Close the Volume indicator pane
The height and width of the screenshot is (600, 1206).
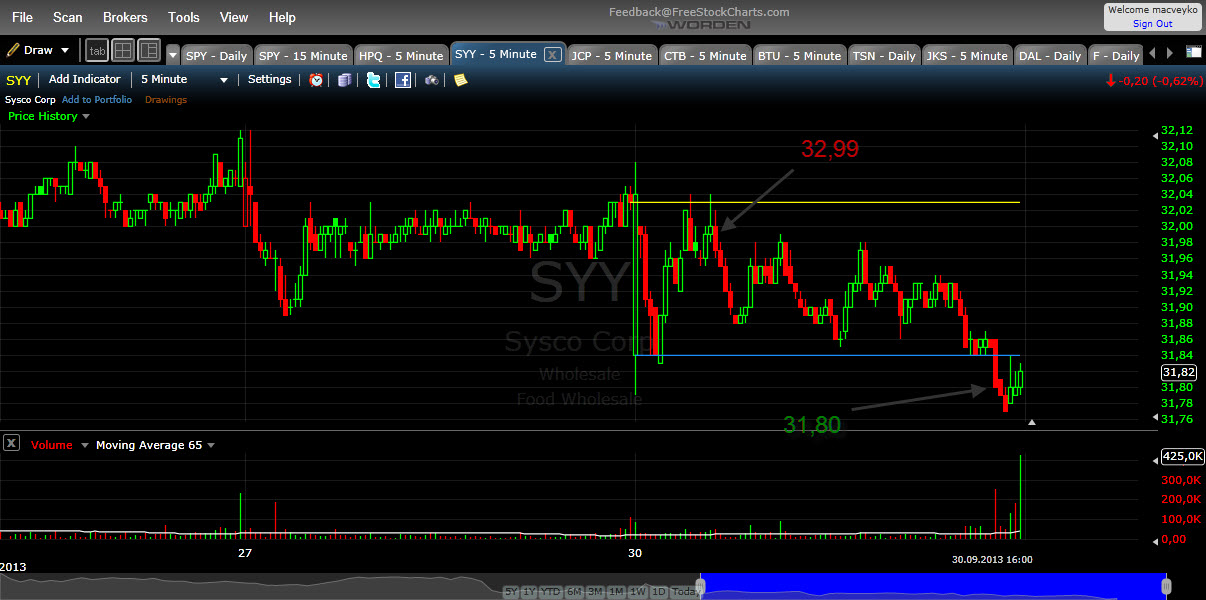click(x=12, y=444)
